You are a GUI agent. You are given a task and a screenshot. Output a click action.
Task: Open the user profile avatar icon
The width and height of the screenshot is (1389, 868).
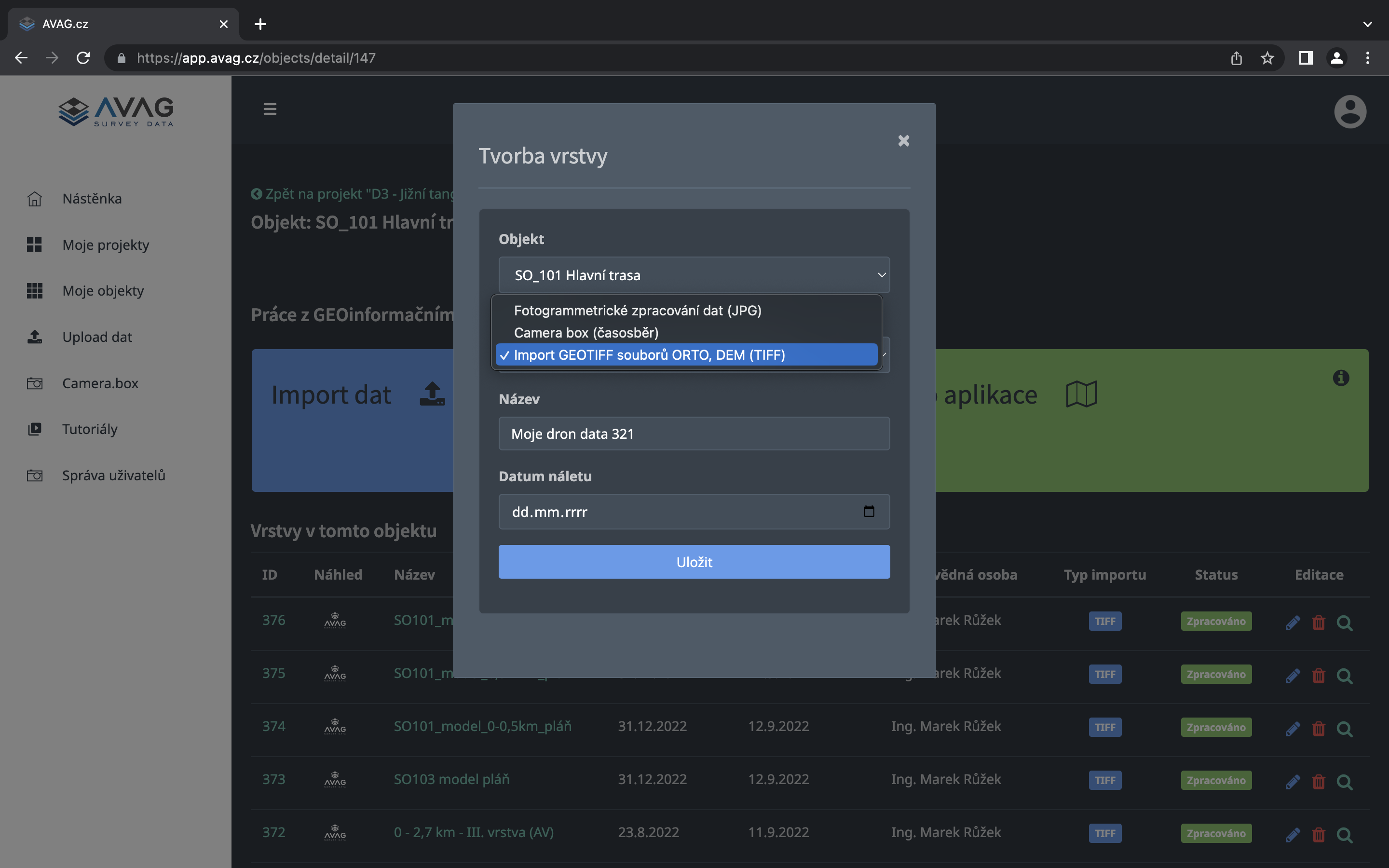1349,111
